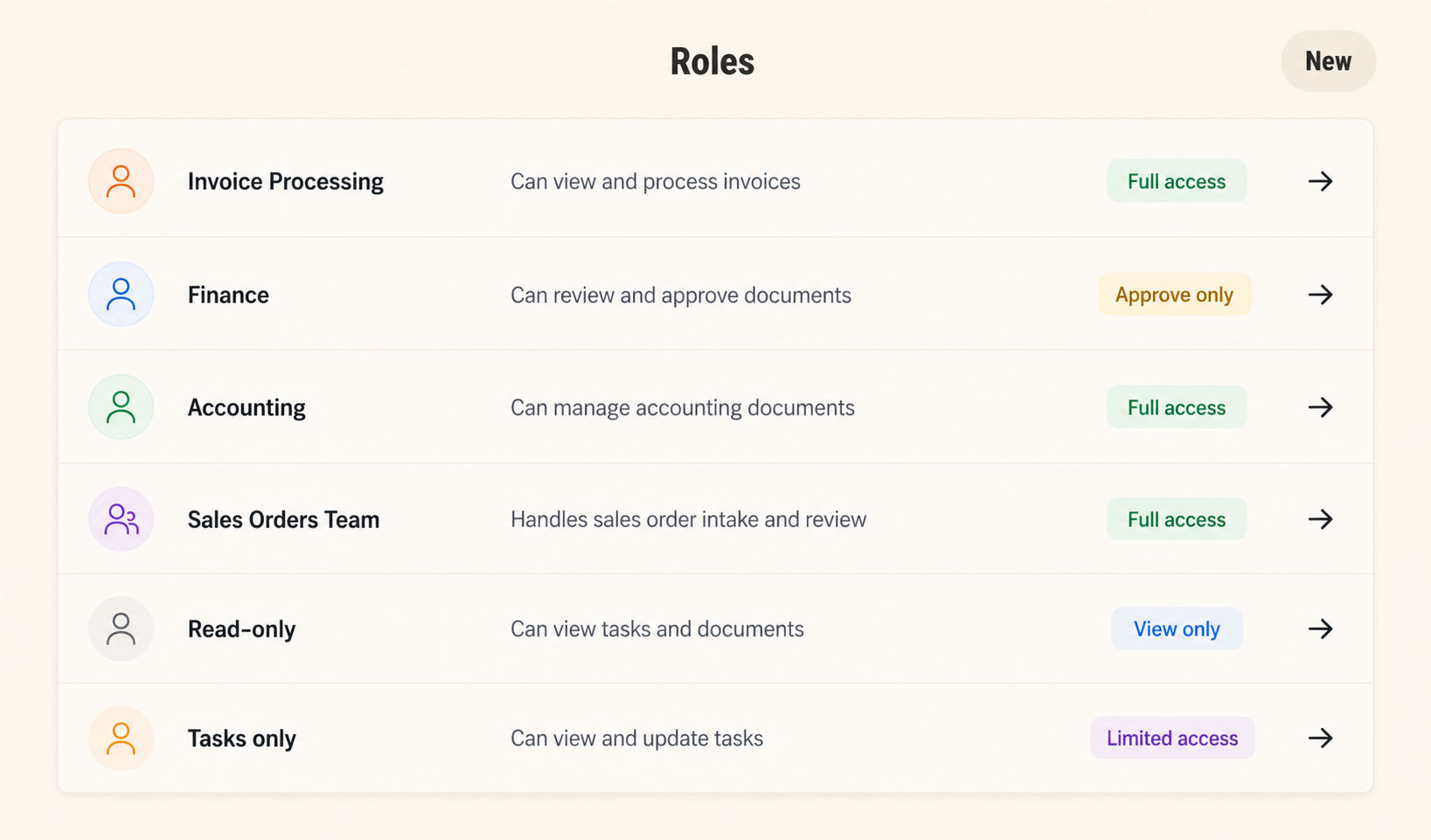This screenshot has height=840, width=1431.
Task: Click the Invoice Processing user avatar icon
Action: [121, 181]
